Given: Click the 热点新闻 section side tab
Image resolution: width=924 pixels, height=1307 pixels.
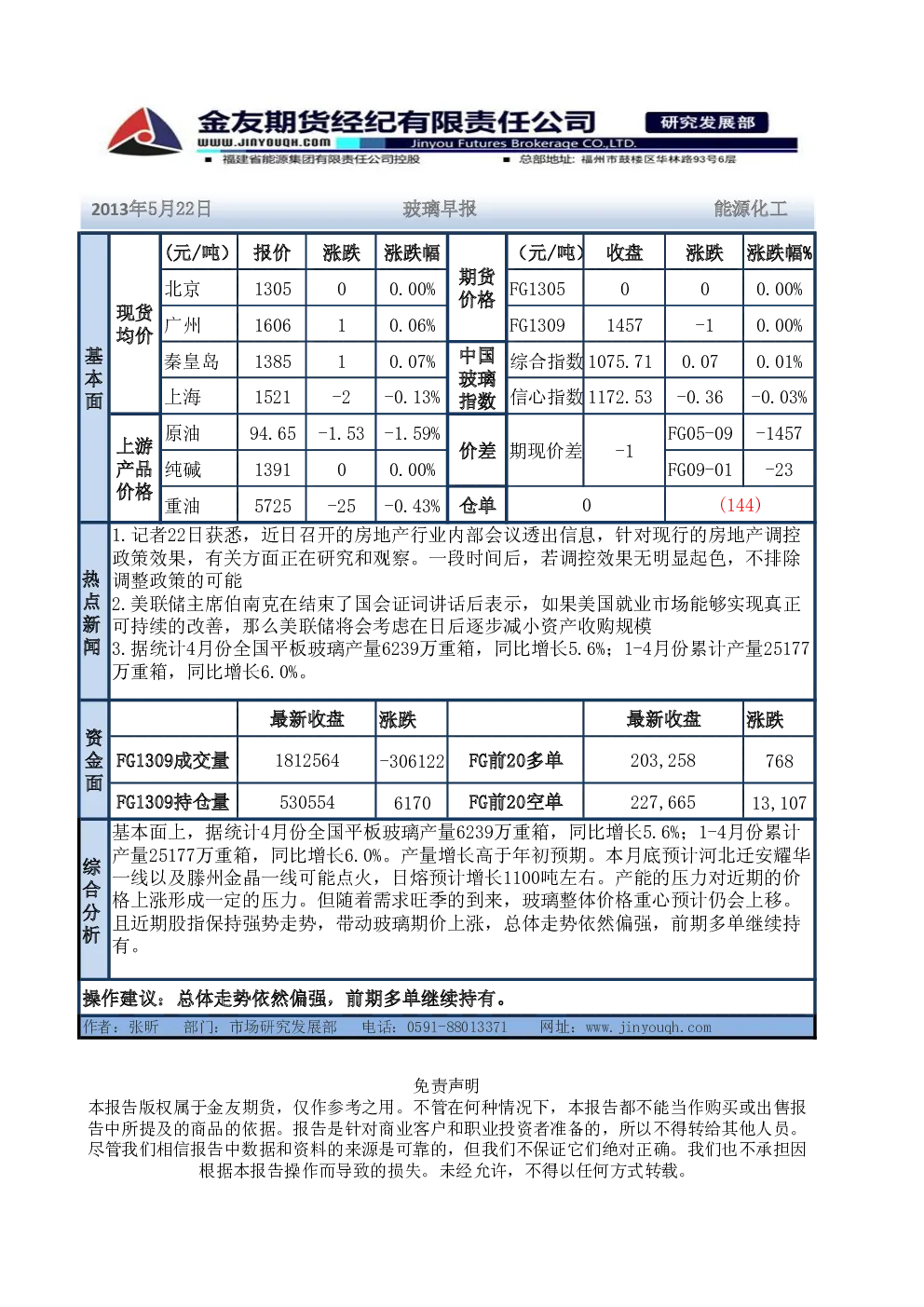Looking at the screenshot, I should 92,612.
